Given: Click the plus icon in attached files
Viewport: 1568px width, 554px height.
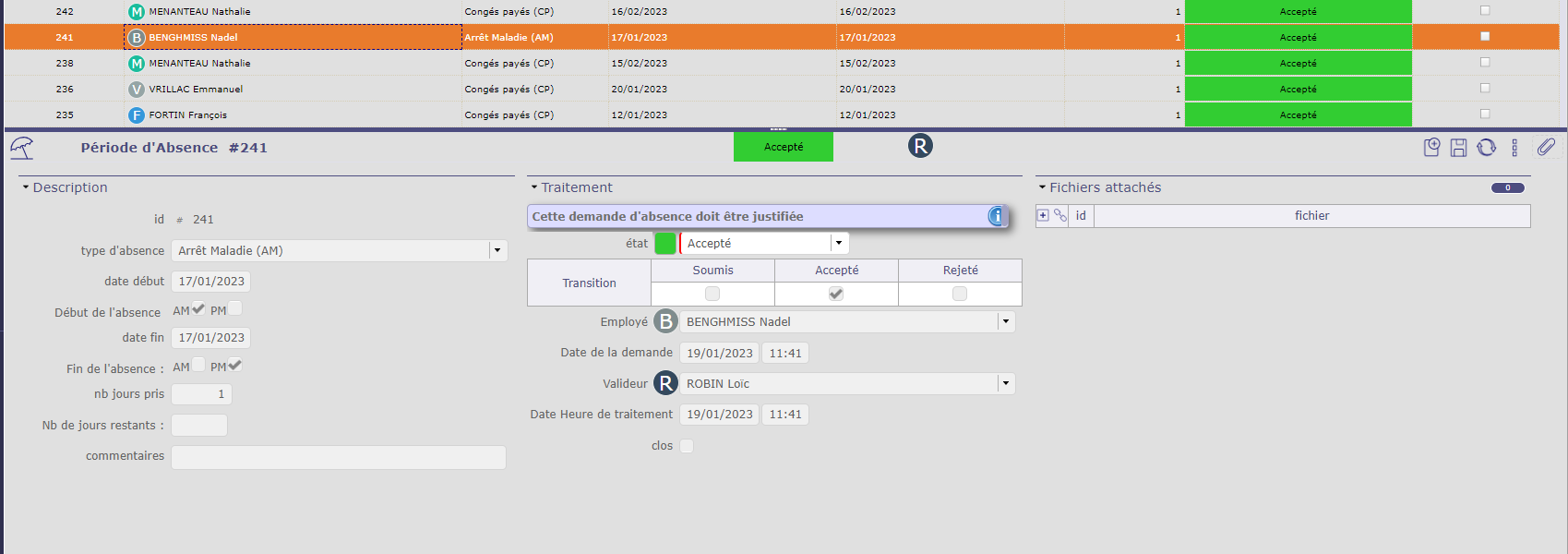Looking at the screenshot, I should pos(1043,215).
